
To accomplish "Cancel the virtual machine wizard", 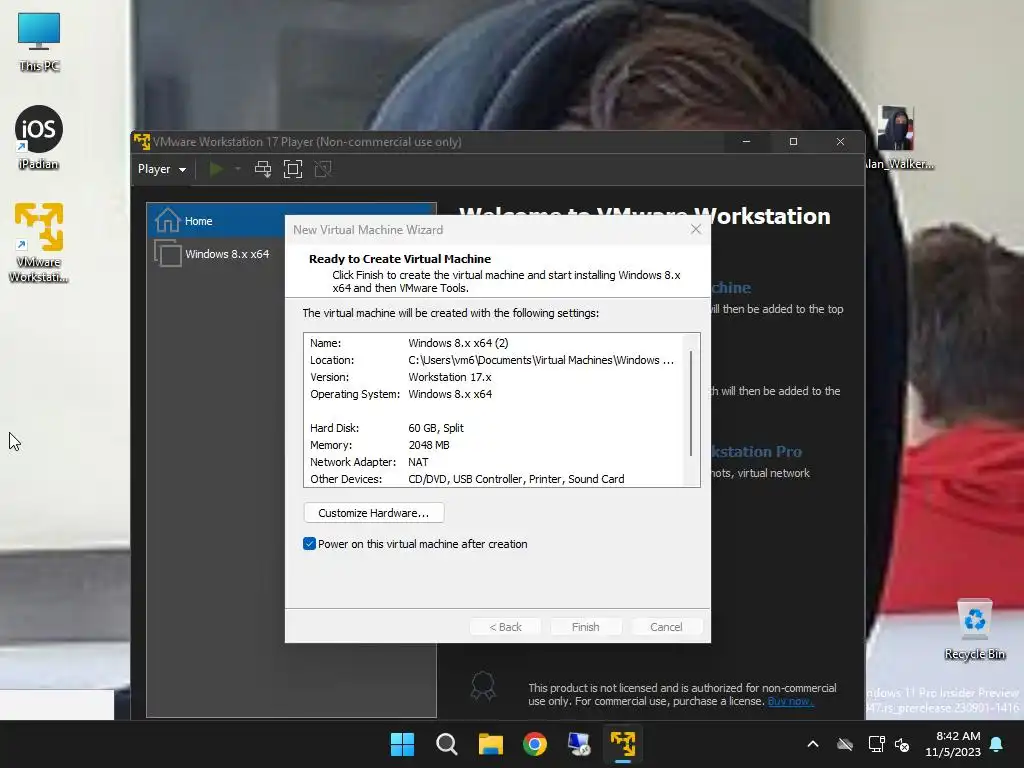I will pos(666,627).
